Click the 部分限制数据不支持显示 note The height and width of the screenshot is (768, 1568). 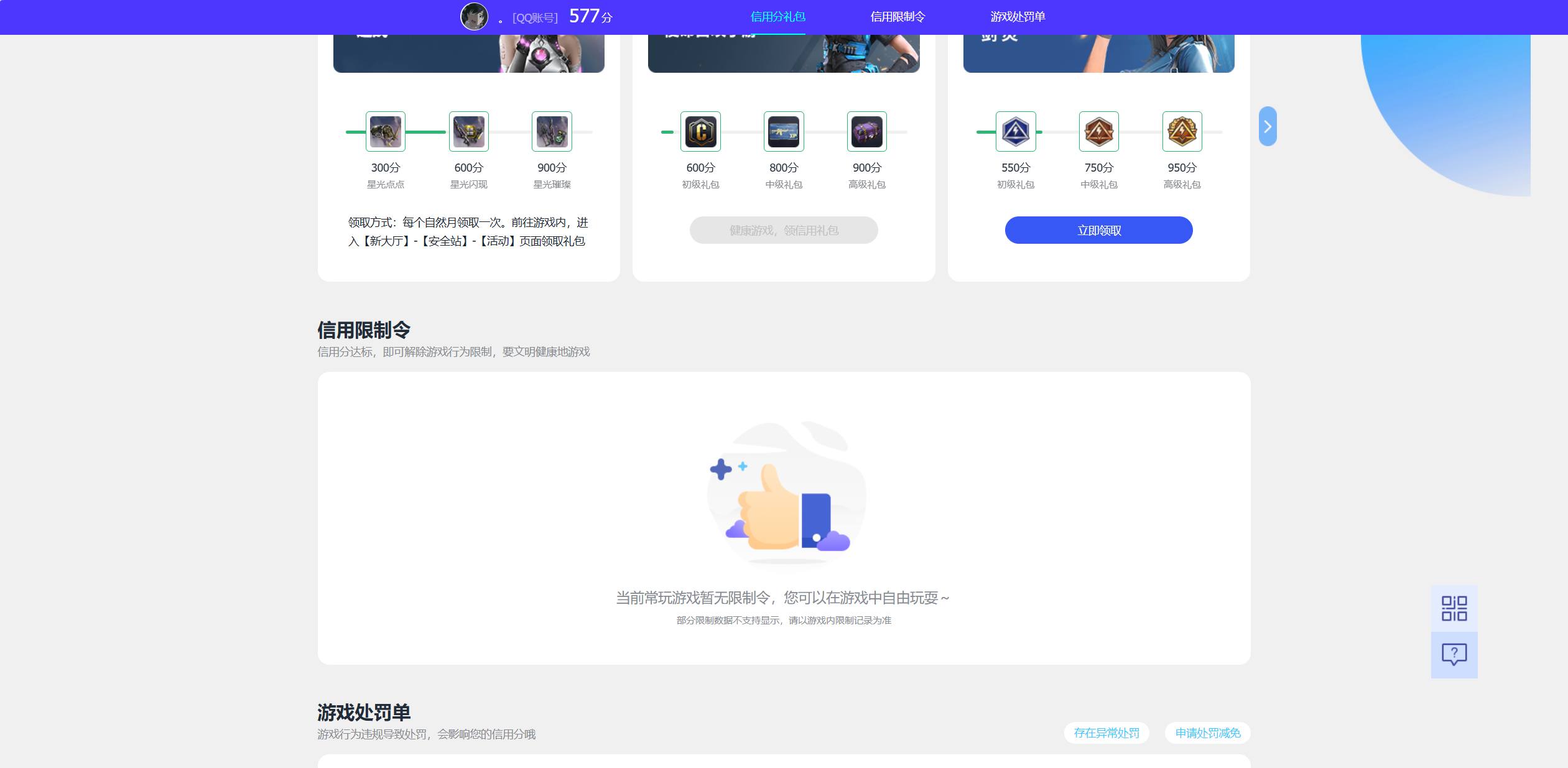[784, 621]
